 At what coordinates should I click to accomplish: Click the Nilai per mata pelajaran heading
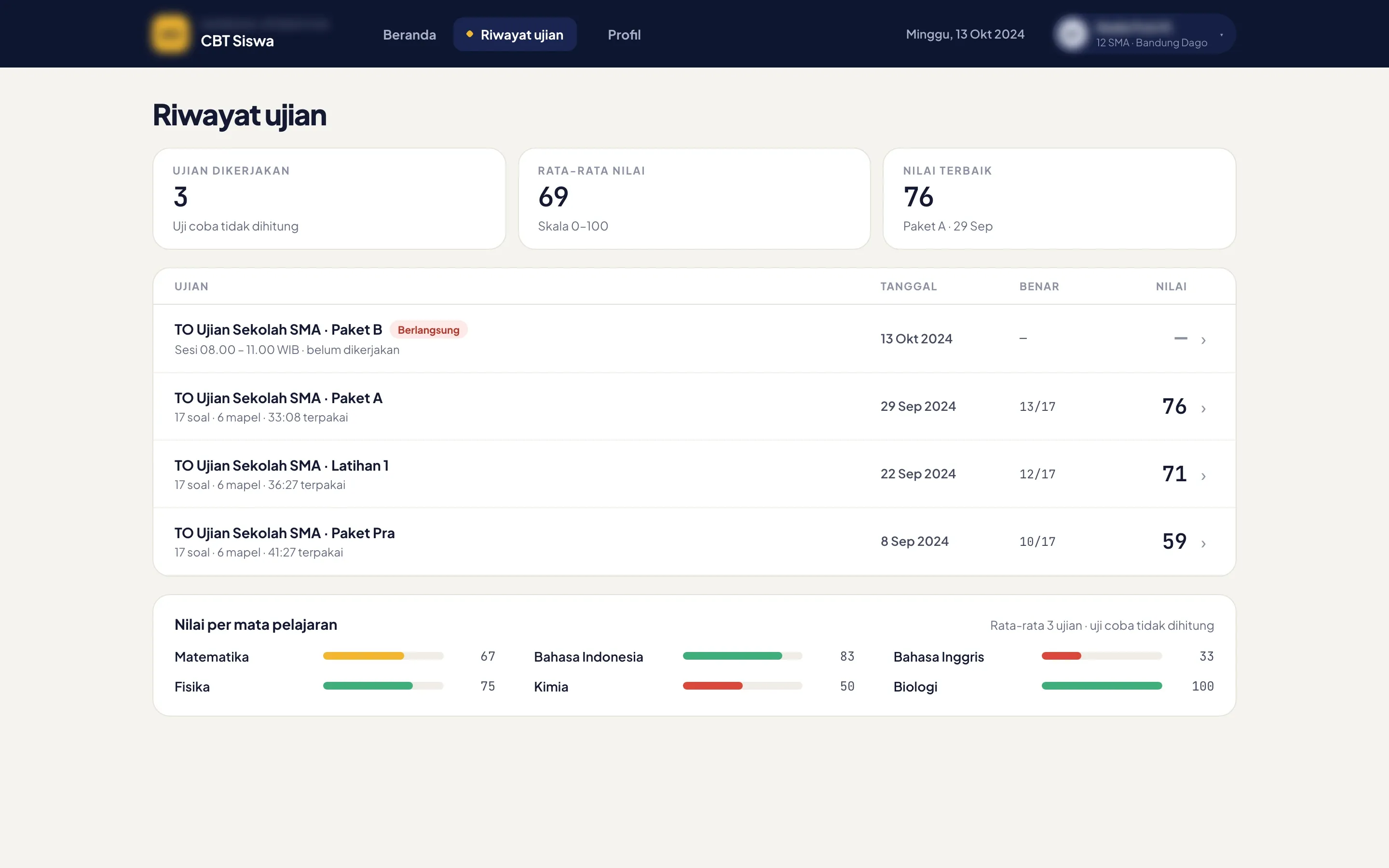[256, 624]
